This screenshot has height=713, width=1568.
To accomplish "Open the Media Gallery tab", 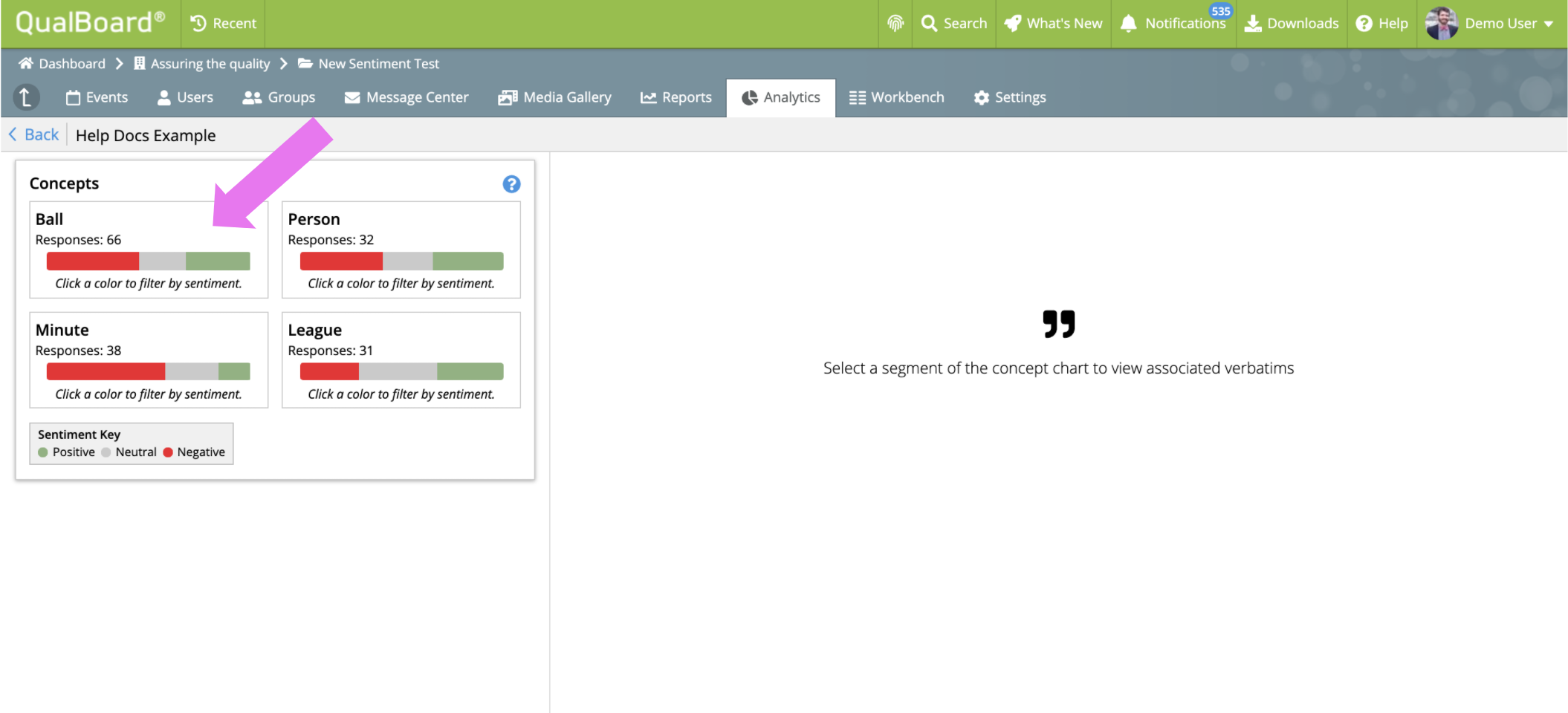I will [x=554, y=97].
